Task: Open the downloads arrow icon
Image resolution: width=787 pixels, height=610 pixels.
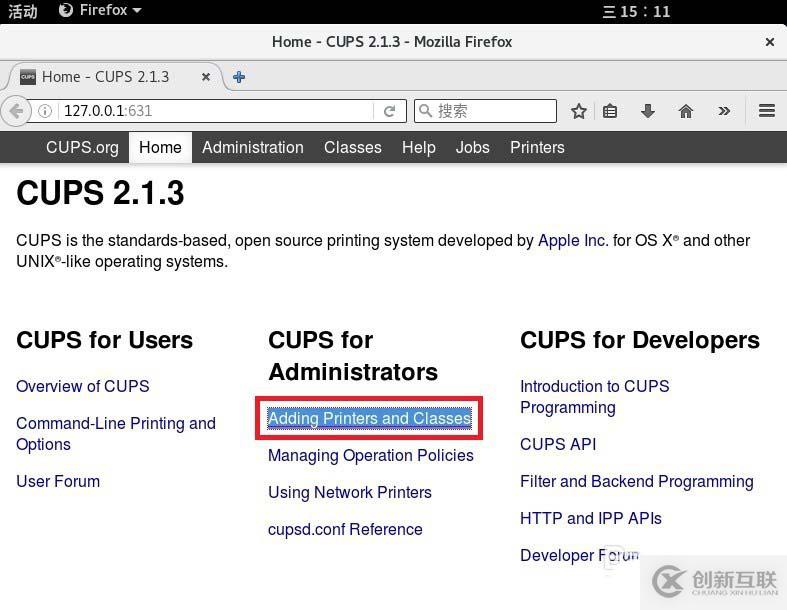Action: [x=648, y=111]
